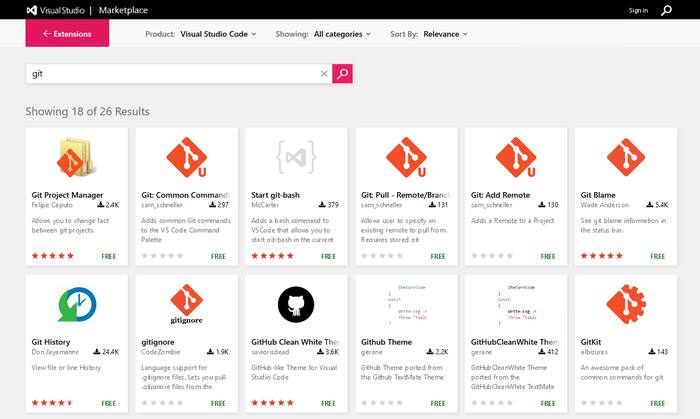Click FREE label on GitKit card
700x419 pixels.
tap(658, 403)
